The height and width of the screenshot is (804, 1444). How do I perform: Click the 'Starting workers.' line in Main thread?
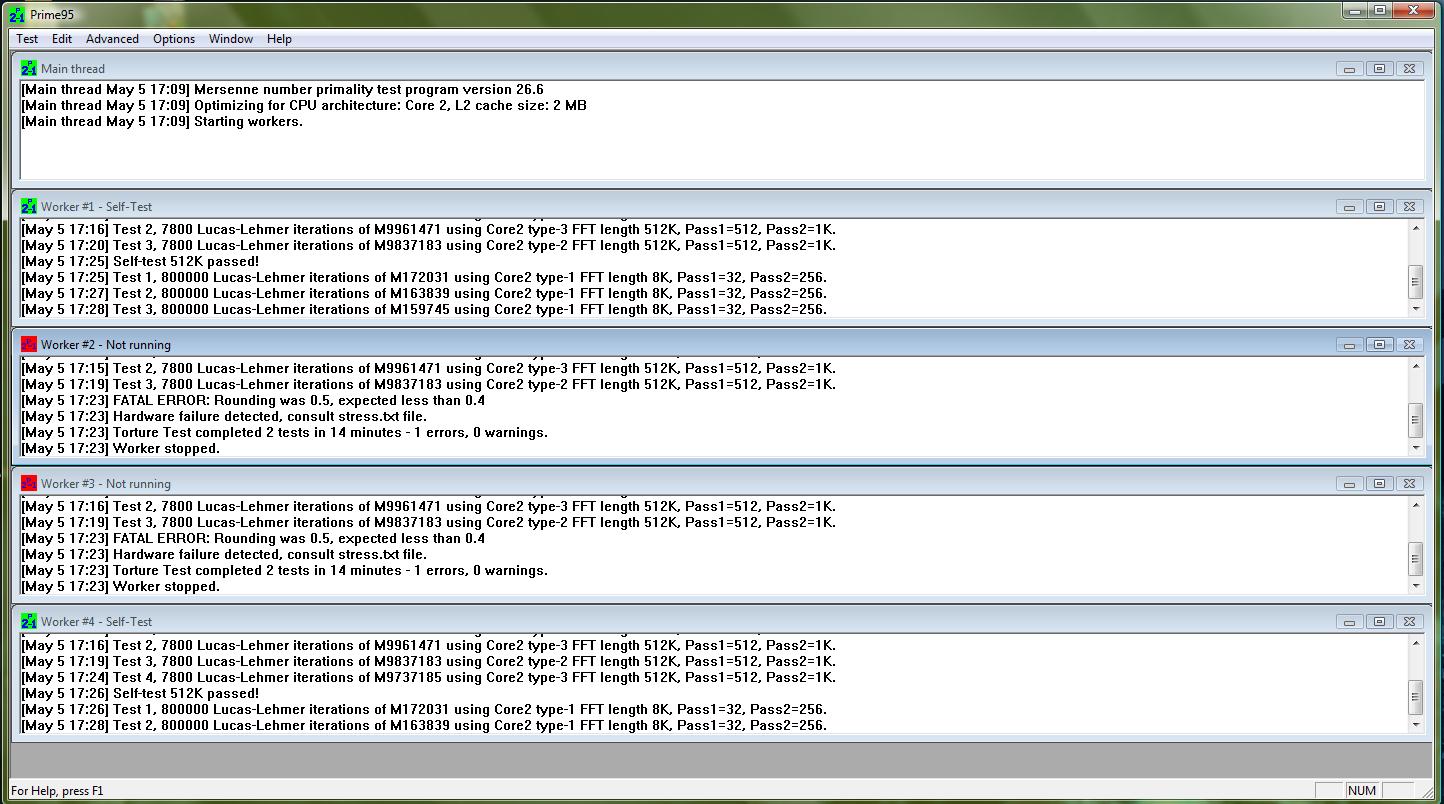point(162,121)
